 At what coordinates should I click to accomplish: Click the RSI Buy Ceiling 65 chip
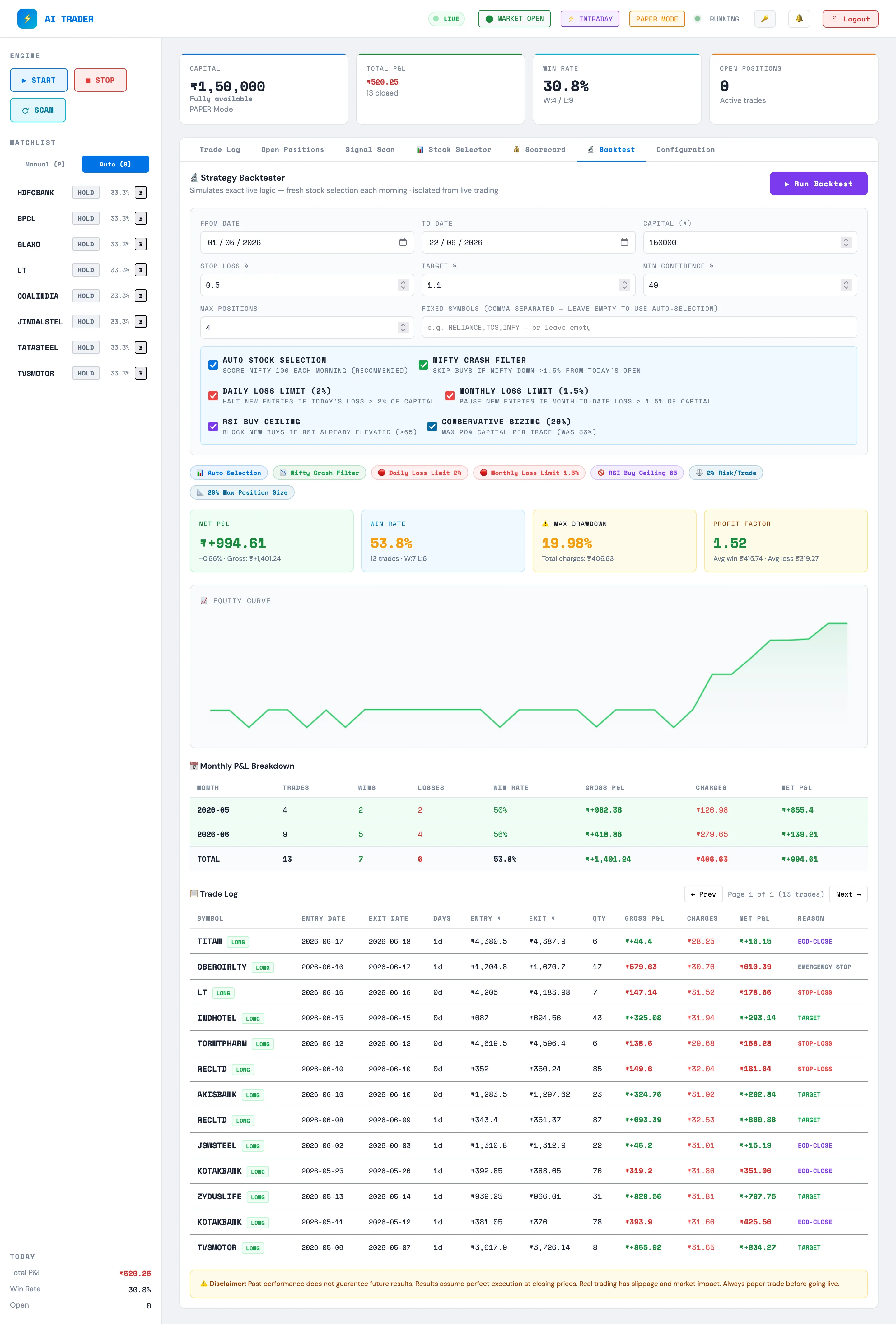[x=637, y=473]
